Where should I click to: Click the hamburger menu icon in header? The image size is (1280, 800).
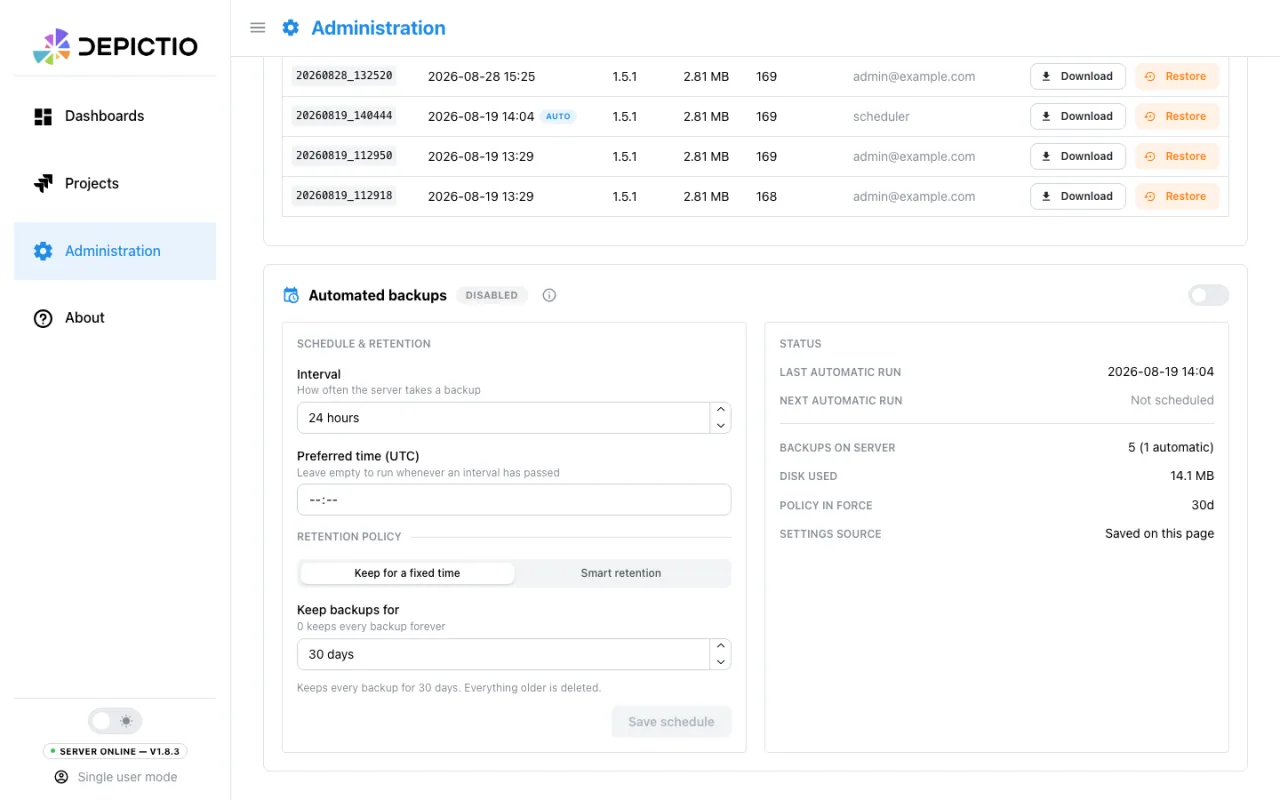(258, 28)
